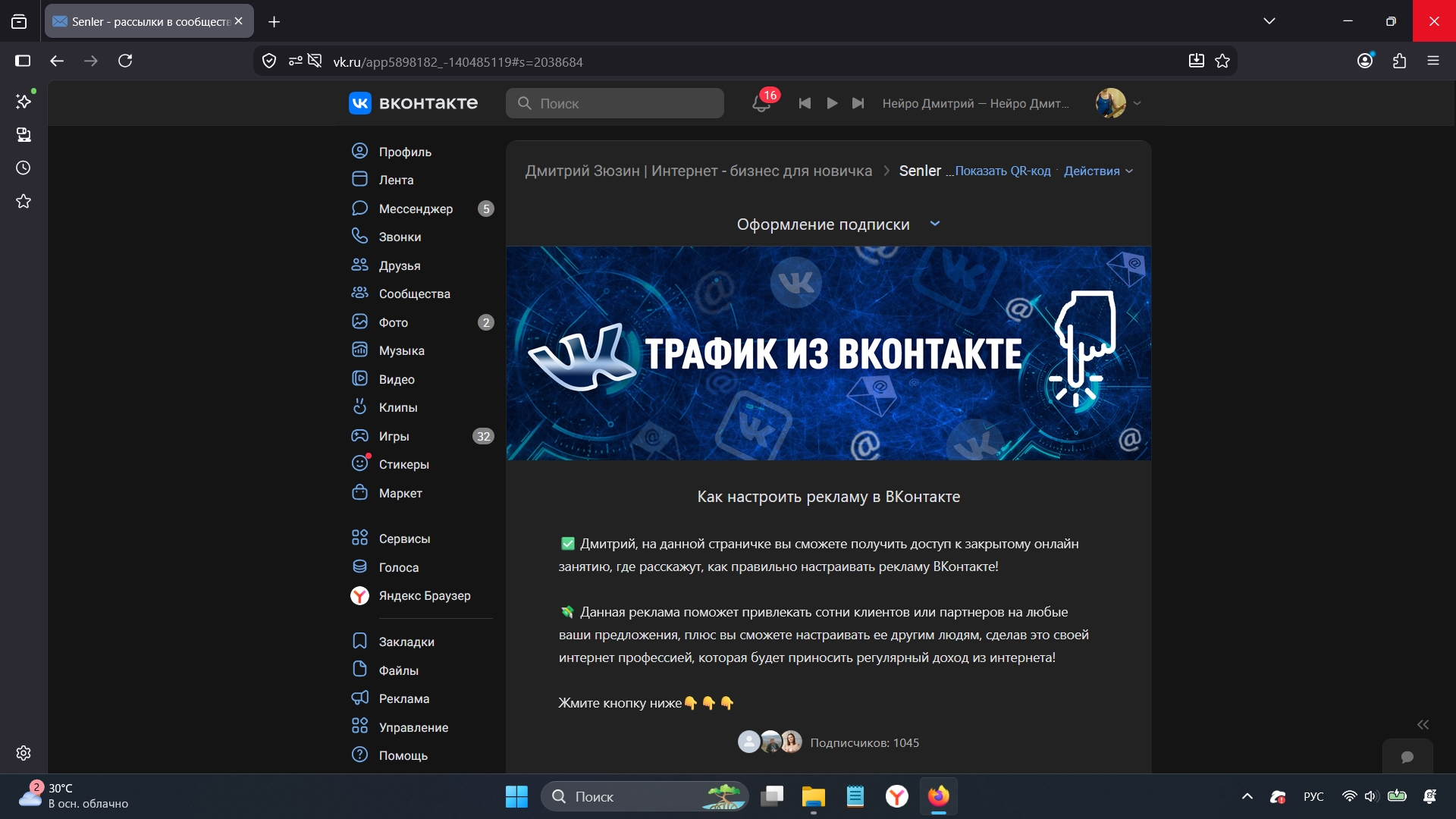Click the Фото icon in sidebar
1456x819 pixels.
359,322
